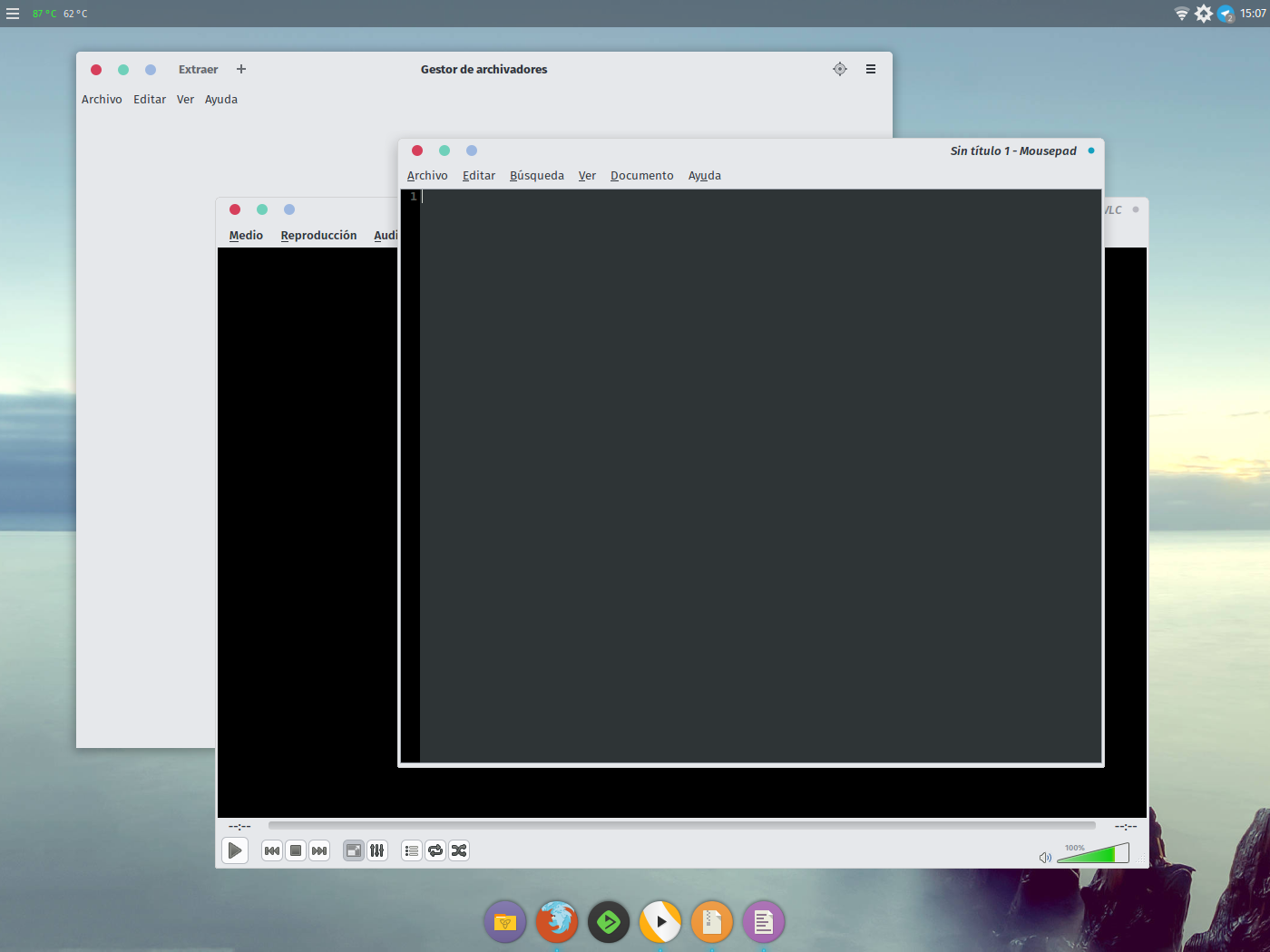The image size is (1270, 952).
Task: Click the VLC seek progress bar
Action: tap(682, 826)
